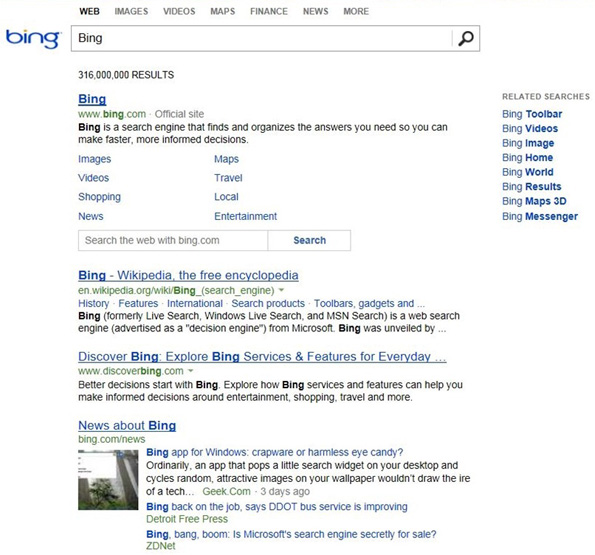Open the 'News about Bing' heading link
This screenshot has width=595, height=555.
coord(127,426)
